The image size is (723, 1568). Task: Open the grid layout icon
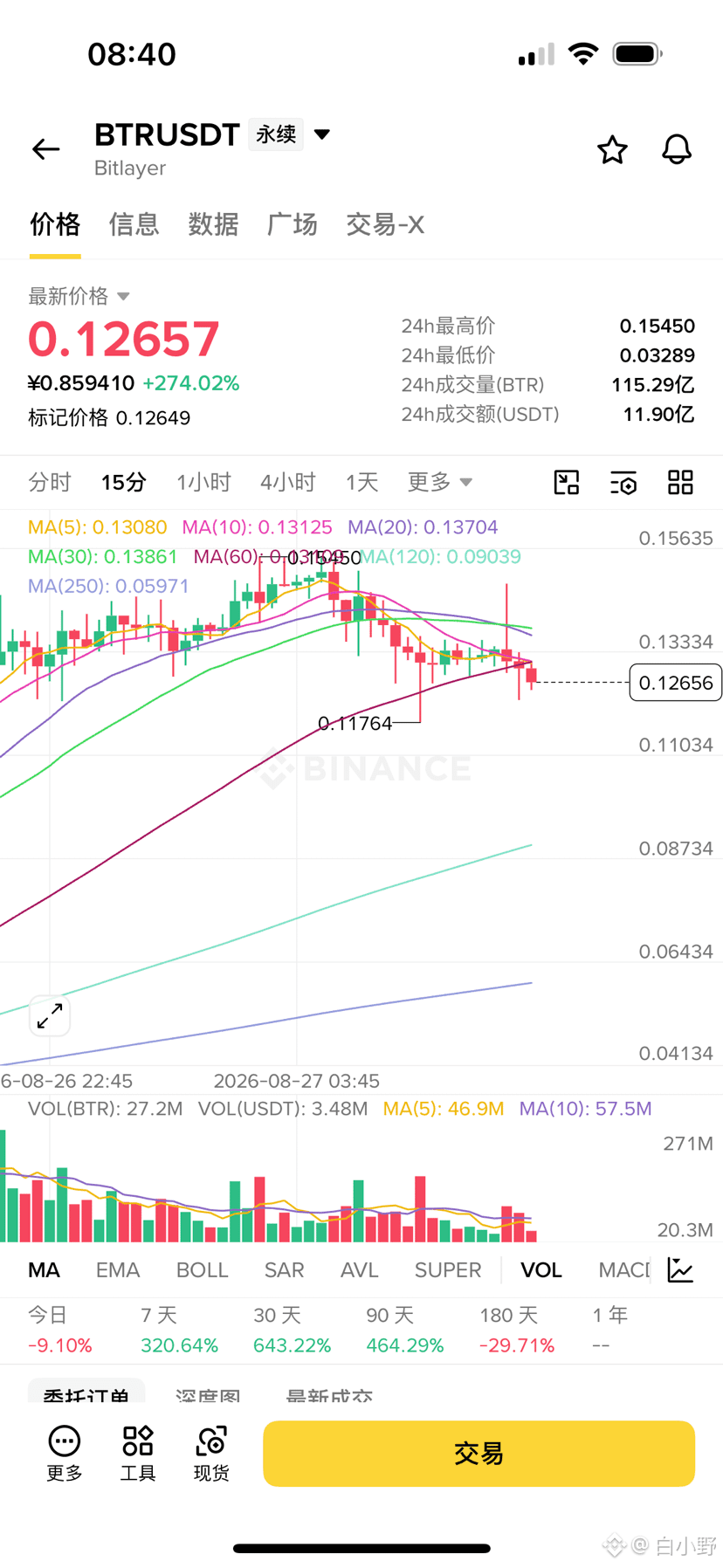[680, 482]
